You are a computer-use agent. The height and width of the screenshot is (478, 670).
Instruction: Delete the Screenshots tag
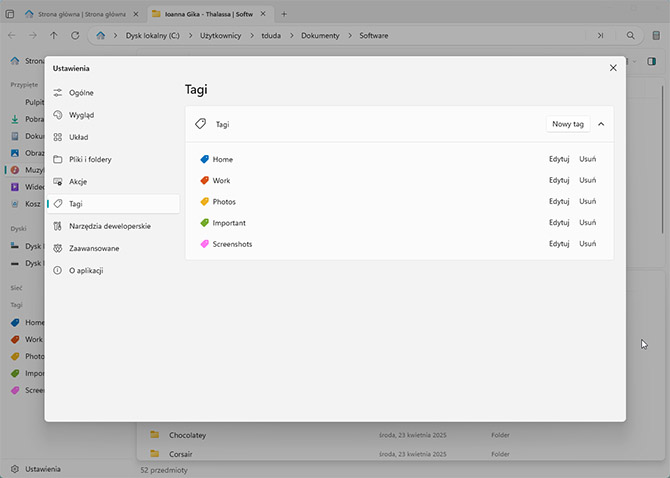tap(587, 244)
